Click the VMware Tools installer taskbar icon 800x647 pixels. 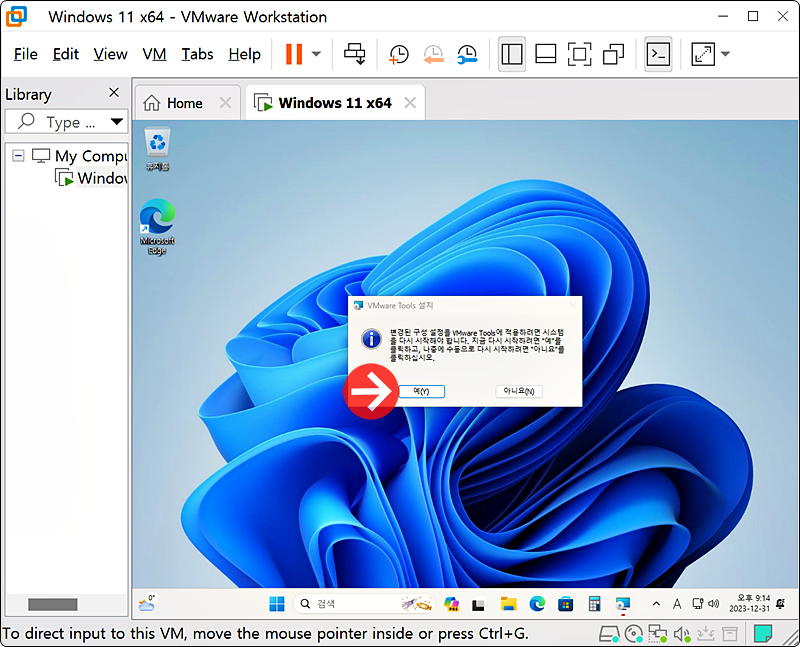(623, 605)
